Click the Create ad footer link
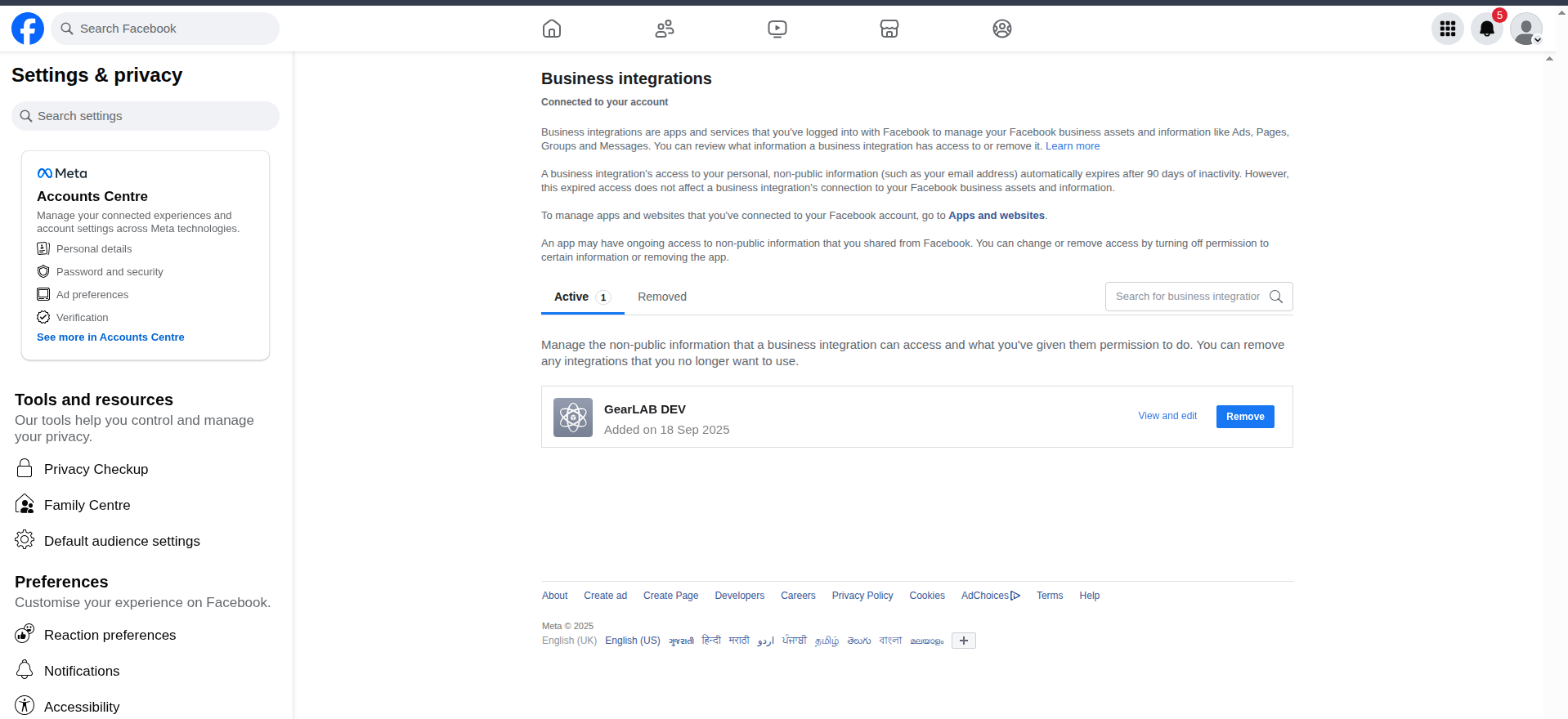This screenshot has width=1568, height=719. coord(606,596)
